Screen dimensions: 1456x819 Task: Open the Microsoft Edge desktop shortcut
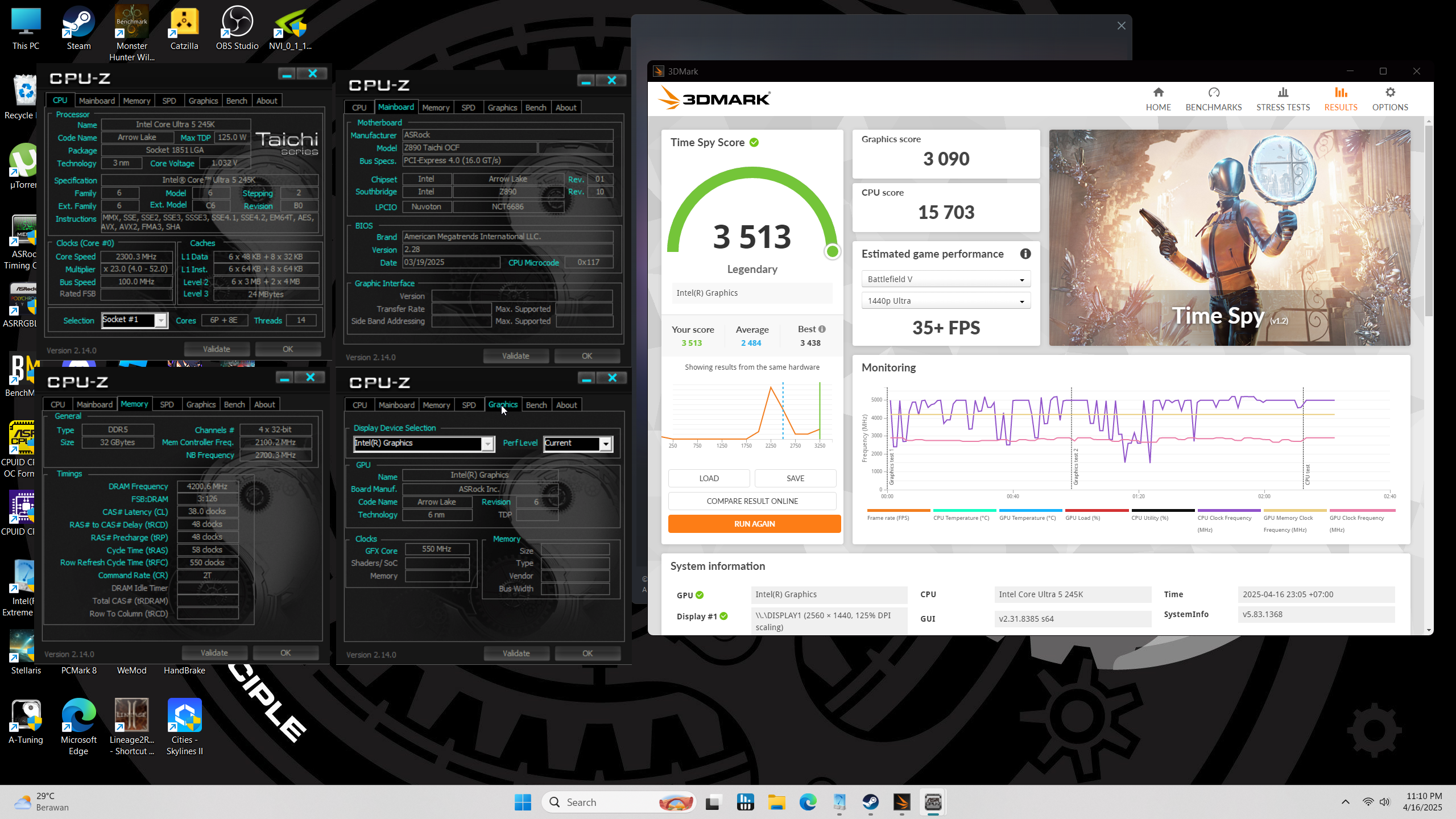pyautogui.click(x=78, y=727)
